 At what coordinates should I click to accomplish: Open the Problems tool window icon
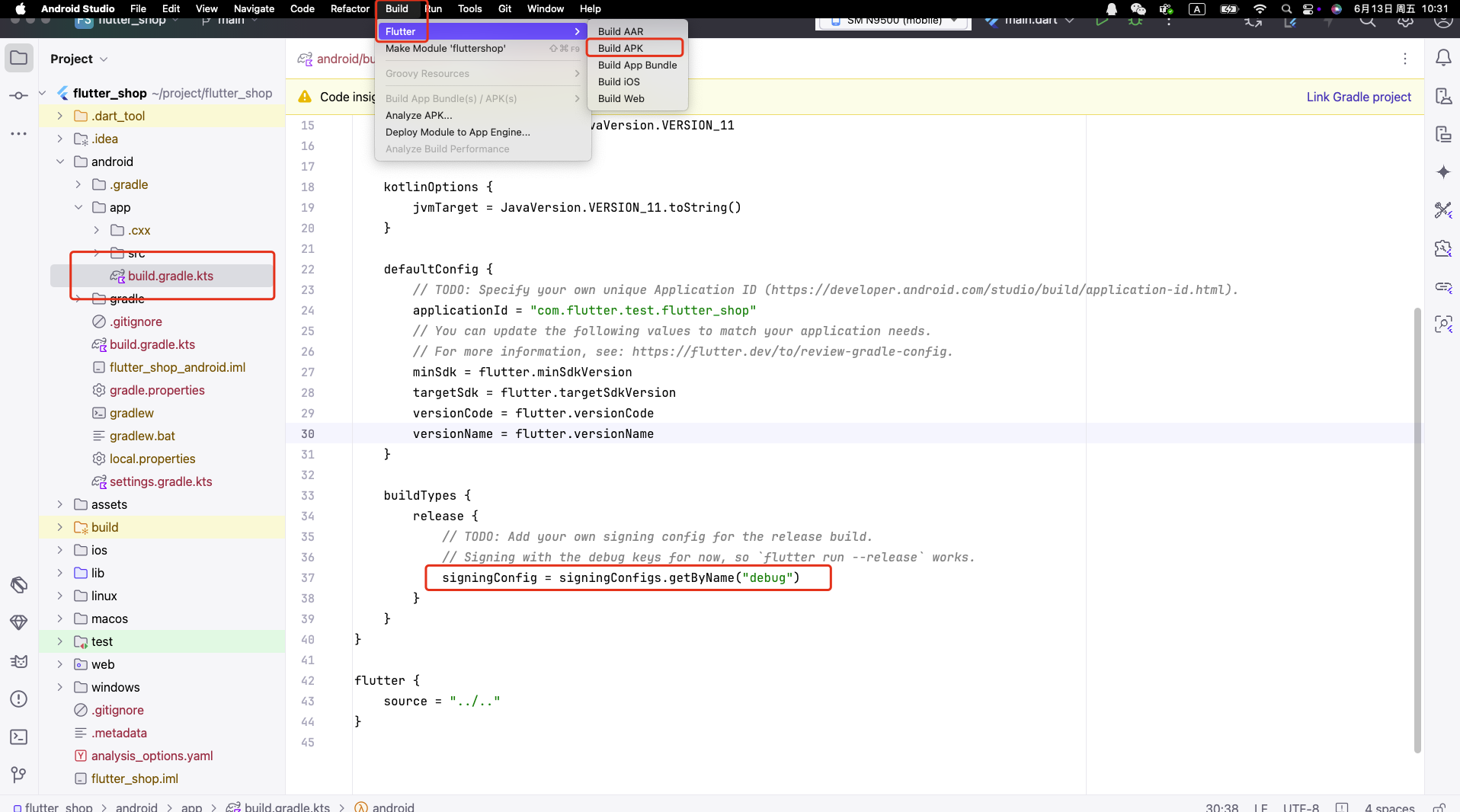(x=19, y=699)
